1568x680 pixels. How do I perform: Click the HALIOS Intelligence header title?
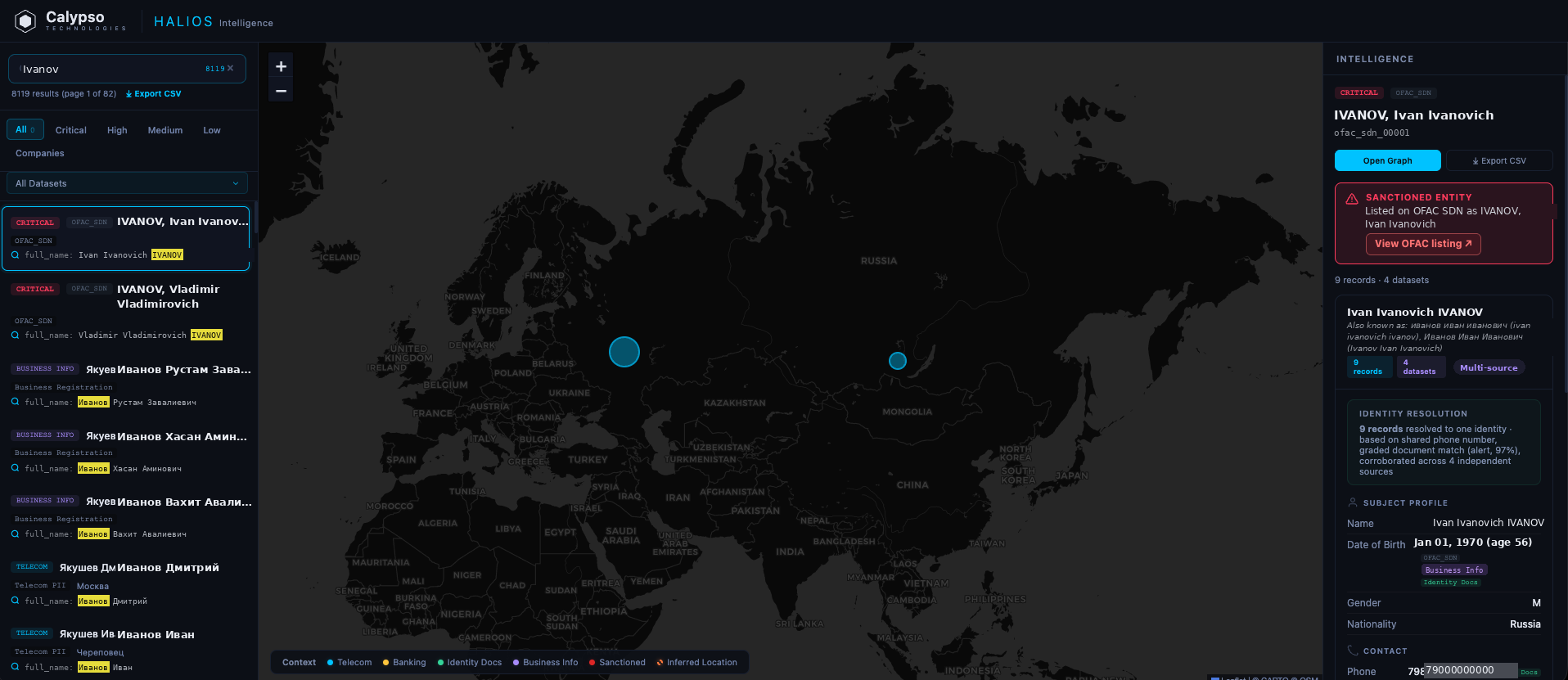pos(214,22)
